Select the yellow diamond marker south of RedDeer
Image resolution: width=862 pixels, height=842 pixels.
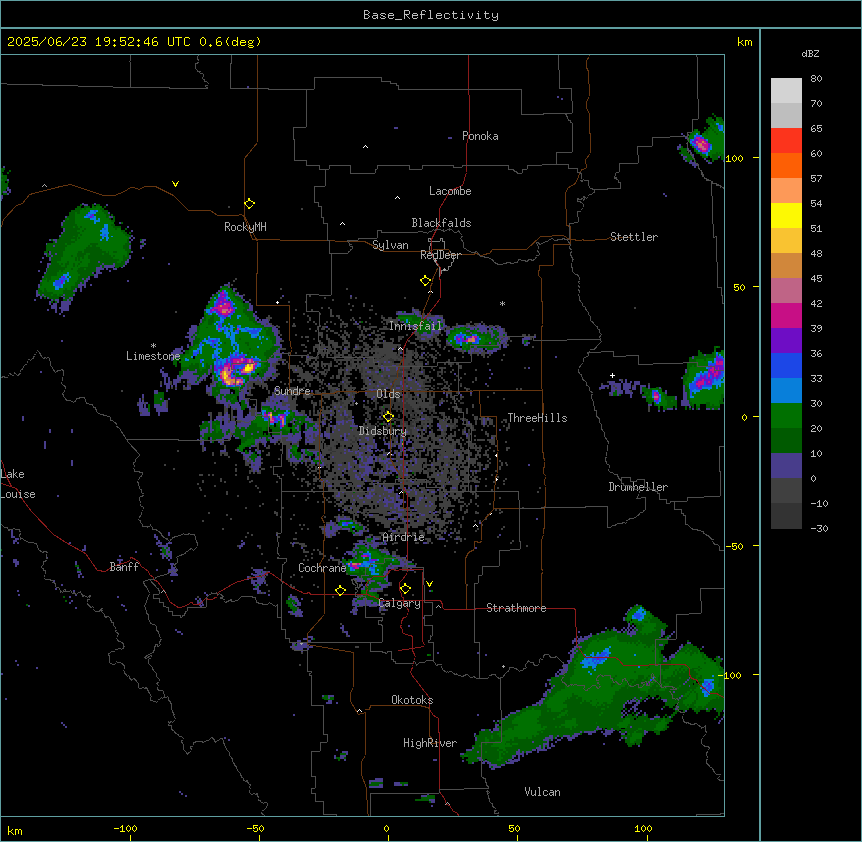coord(426,281)
